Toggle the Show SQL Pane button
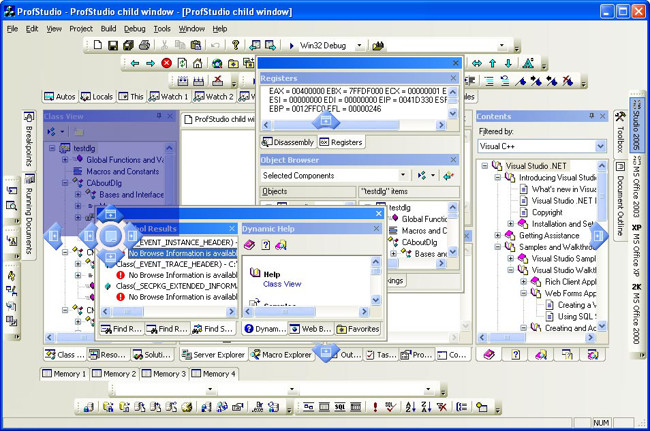Screen dimensions: 650x431 (x=340, y=407)
